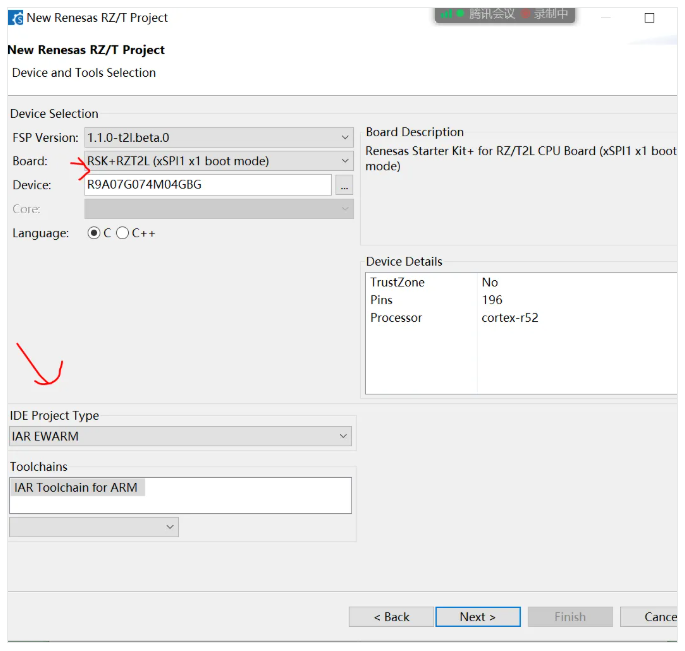Click the Device and Tools Selection subtitle
Image resolution: width=685 pixels, height=651 pixels.
(x=84, y=73)
